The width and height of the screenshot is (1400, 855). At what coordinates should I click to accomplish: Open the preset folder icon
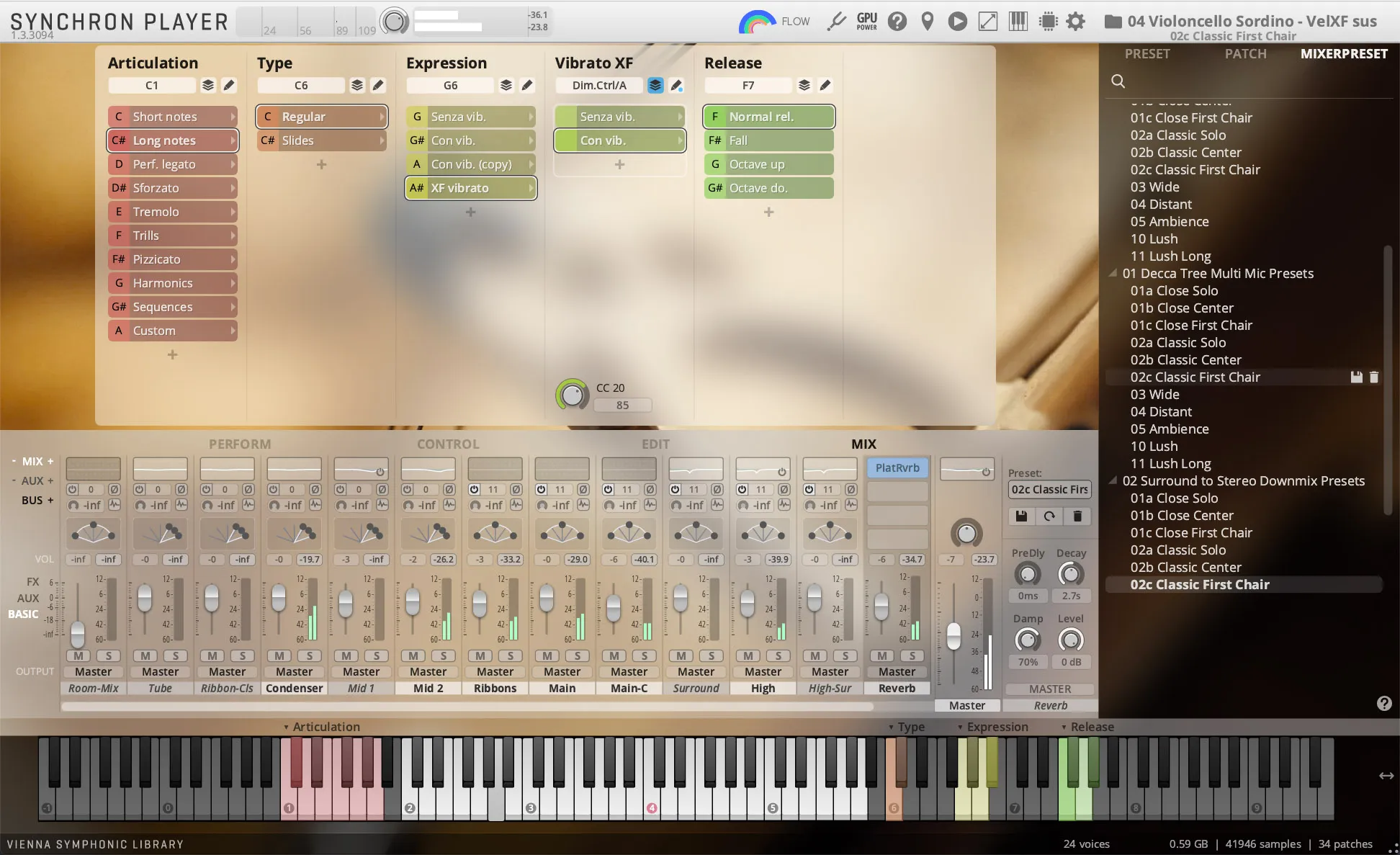1113,22
